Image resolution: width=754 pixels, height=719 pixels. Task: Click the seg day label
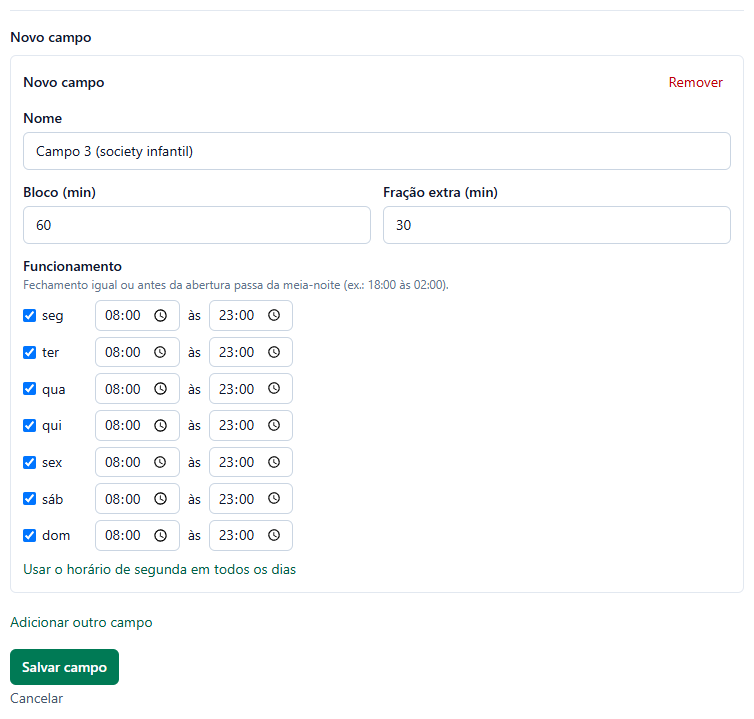52,316
